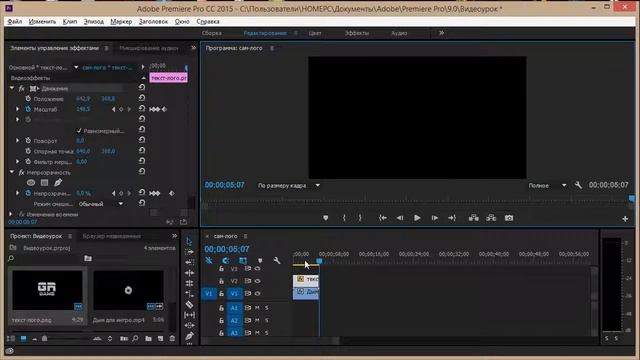This screenshot has width=640, height=360.
Task: Collapse the Motion effect group
Action: click(12, 88)
